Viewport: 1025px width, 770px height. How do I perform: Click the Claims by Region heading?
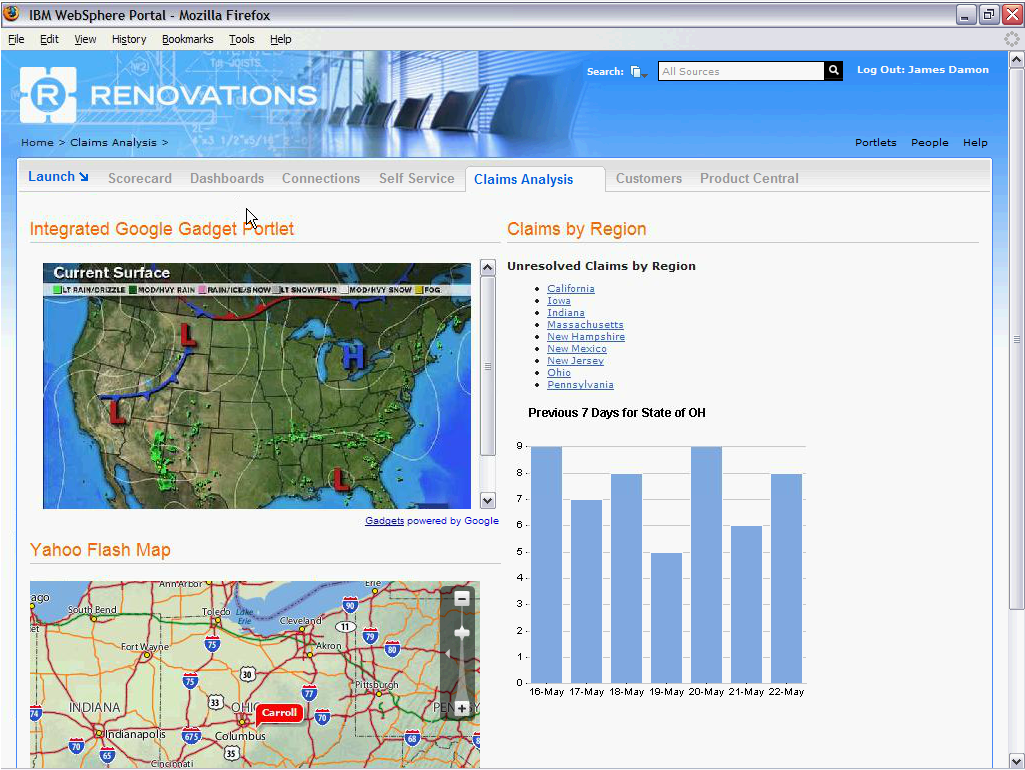click(577, 229)
